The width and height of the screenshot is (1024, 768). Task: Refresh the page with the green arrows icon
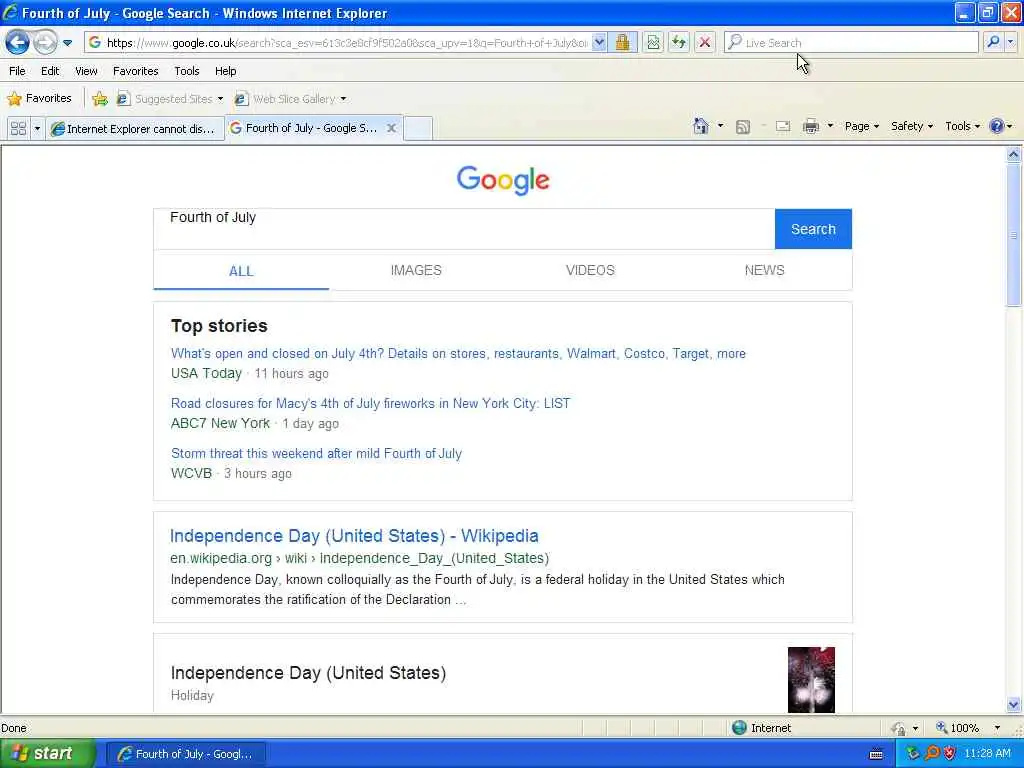pyautogui.click(x=679, y=42)
